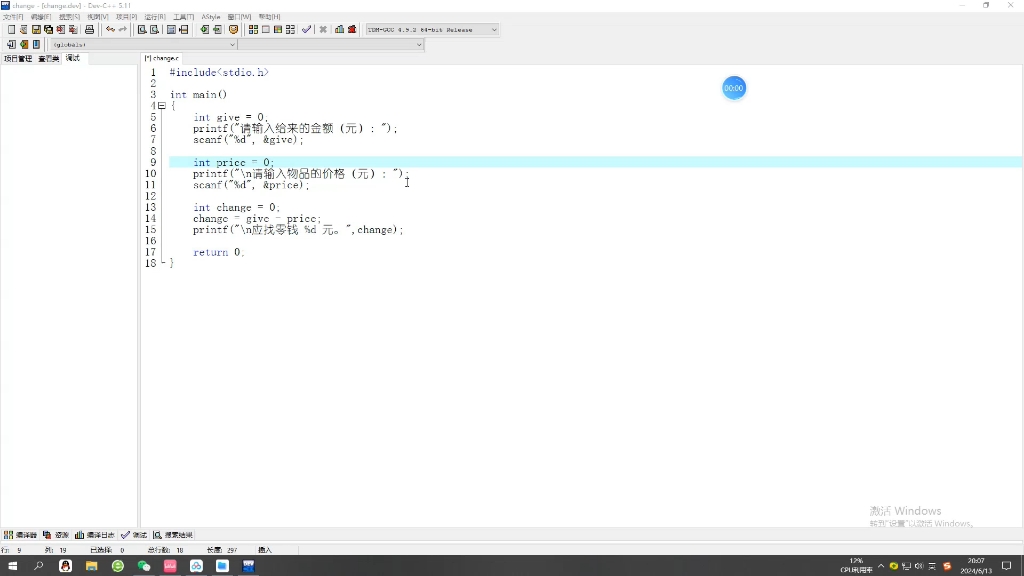The width and height of the screenshot is (1024, 576).
Task: Open the 资源 bottom panel tab
Action: click(x=56, y=535)
